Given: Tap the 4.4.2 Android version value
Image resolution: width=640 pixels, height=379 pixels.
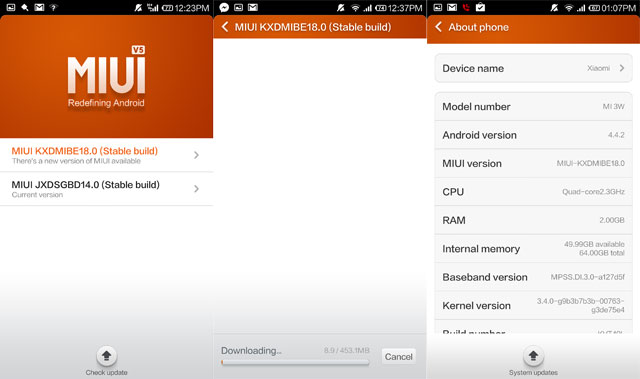Looking at the screenshot, I should [x=616, y=135].
